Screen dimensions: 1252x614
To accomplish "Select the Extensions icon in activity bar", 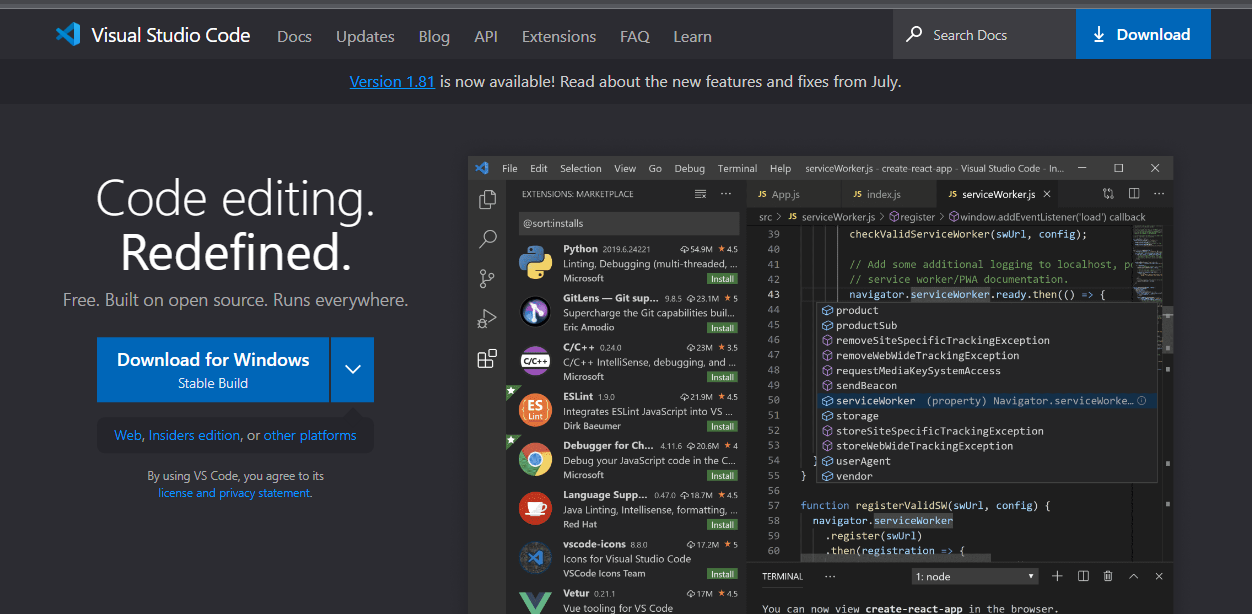I will (487, 359).
